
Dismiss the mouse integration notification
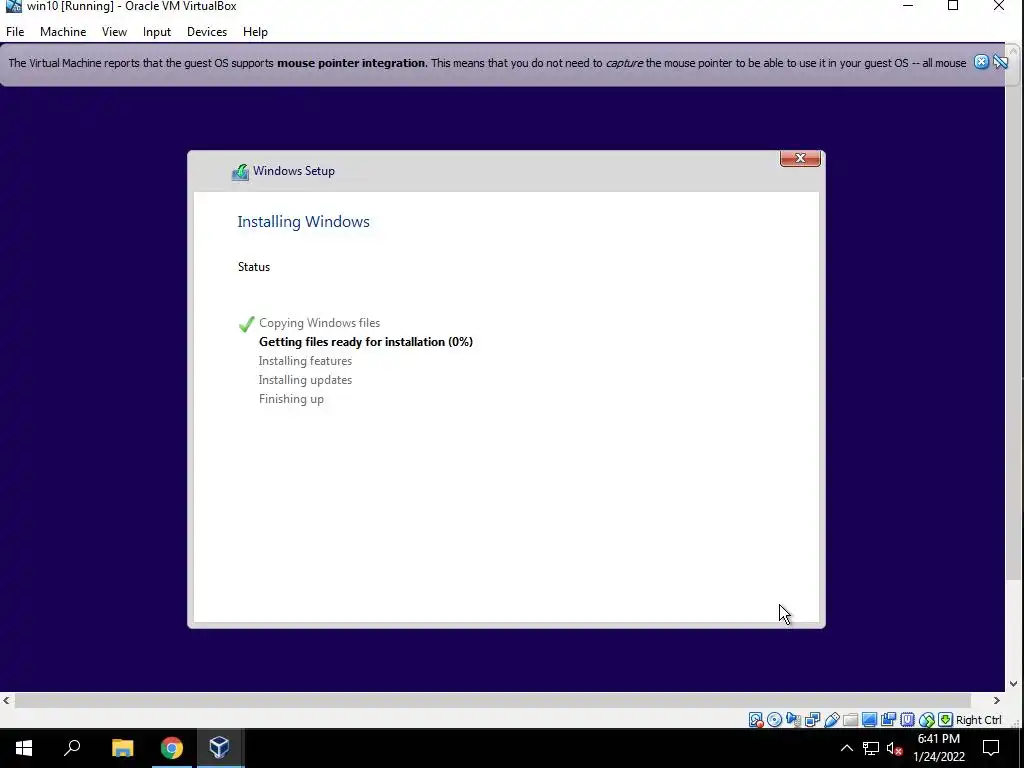[981, 62]
